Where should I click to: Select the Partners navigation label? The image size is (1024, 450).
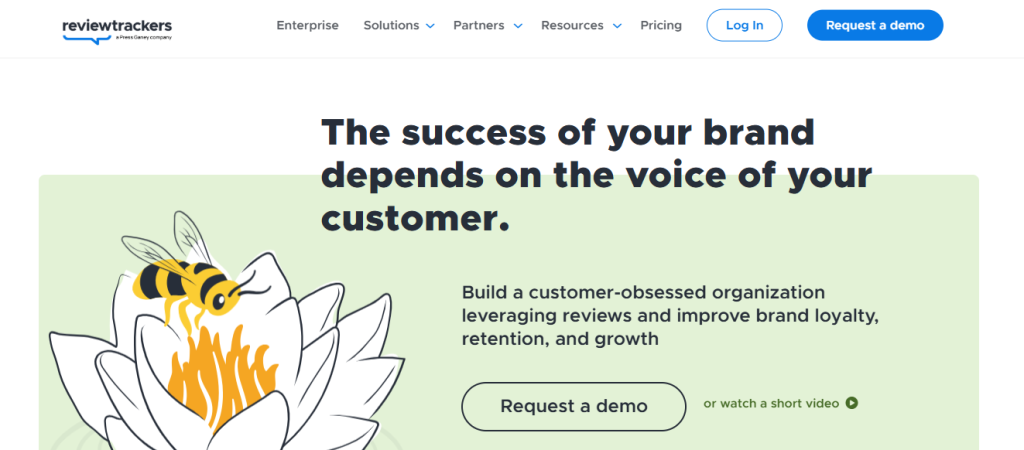pos(479,25)
